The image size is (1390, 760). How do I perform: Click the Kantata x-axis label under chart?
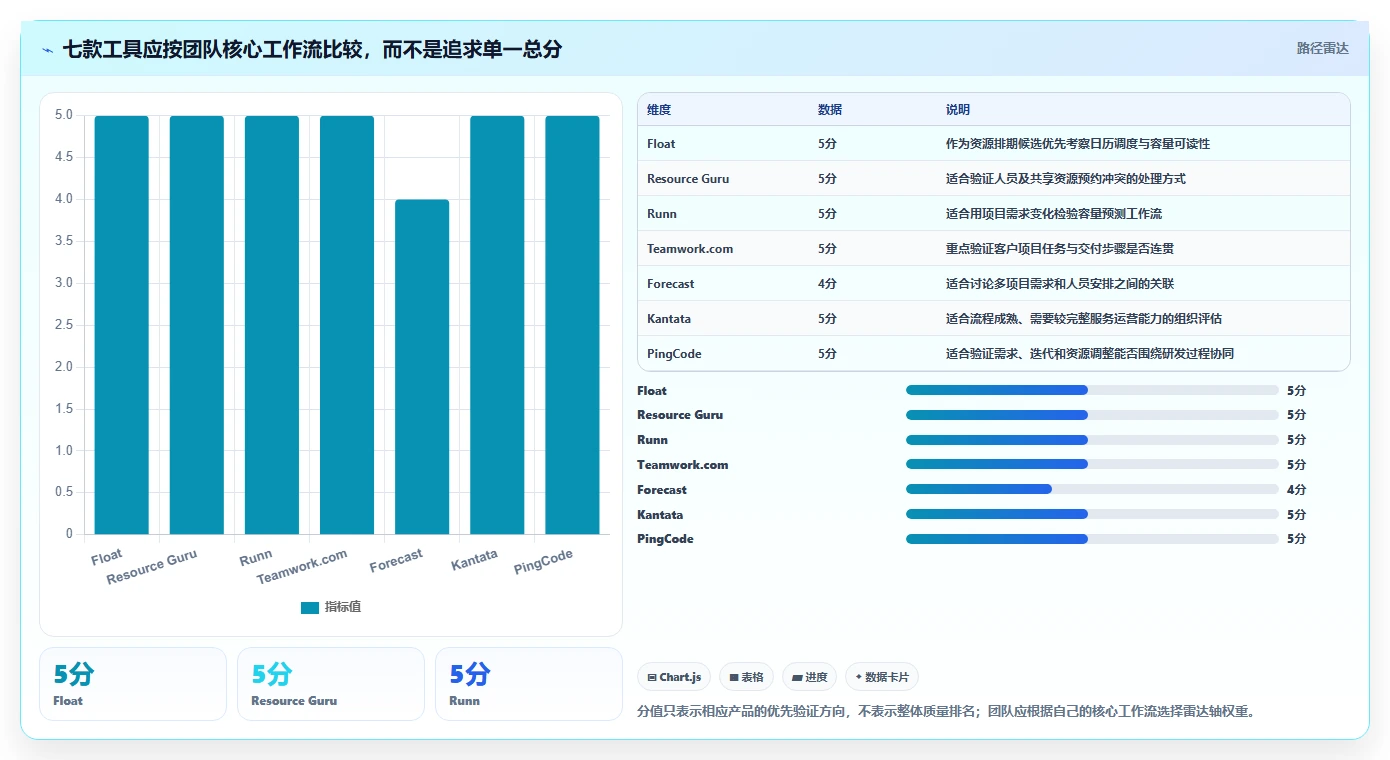474,560
